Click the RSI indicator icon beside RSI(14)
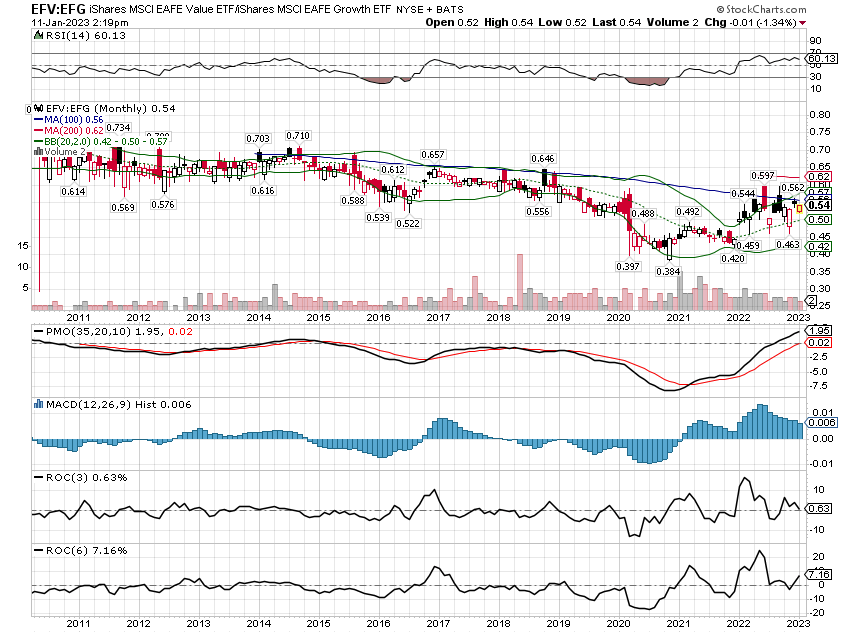This screenshot has width=850, height=633. (x=38, y=35)
